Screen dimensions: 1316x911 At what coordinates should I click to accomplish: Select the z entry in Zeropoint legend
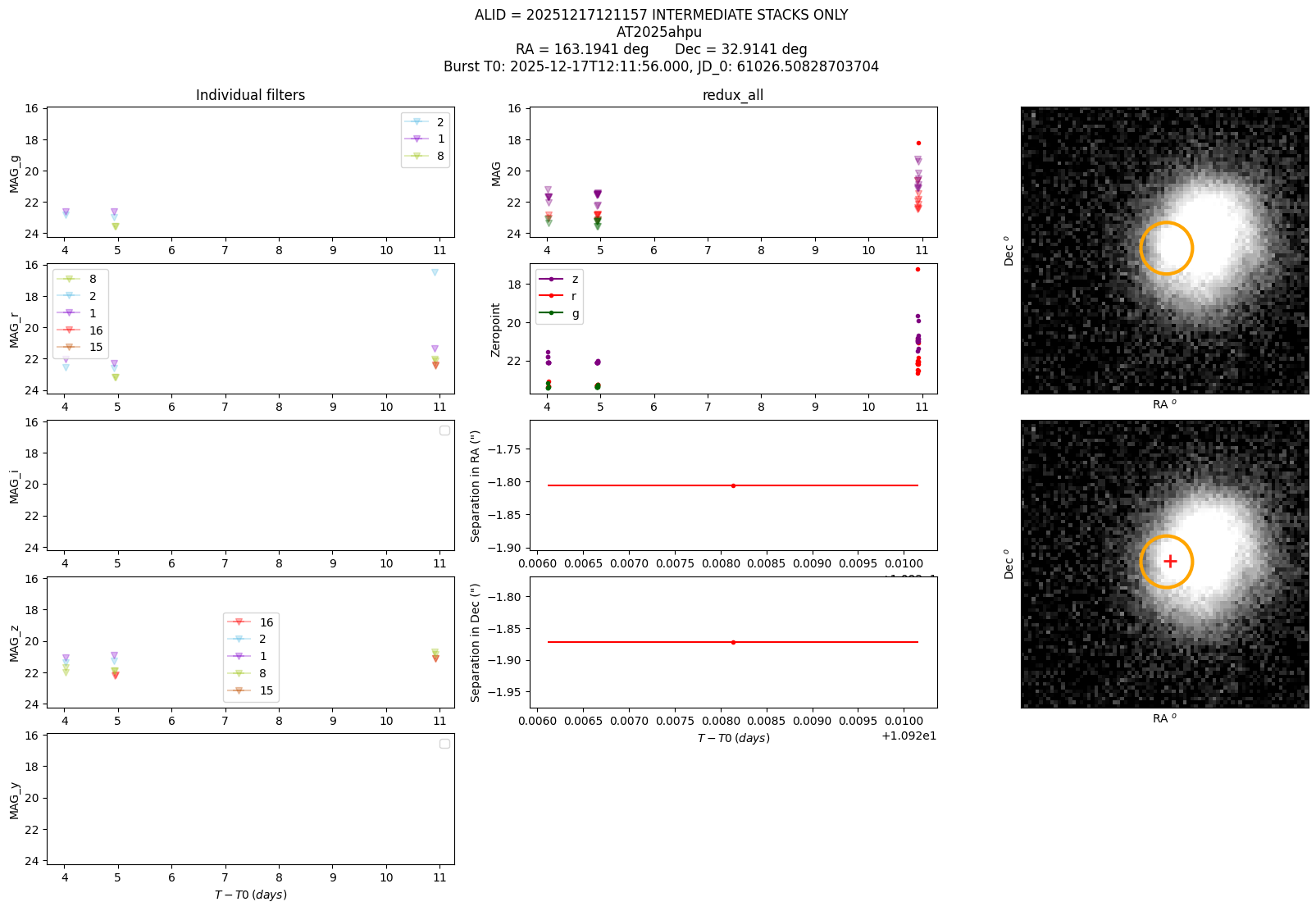558,279
